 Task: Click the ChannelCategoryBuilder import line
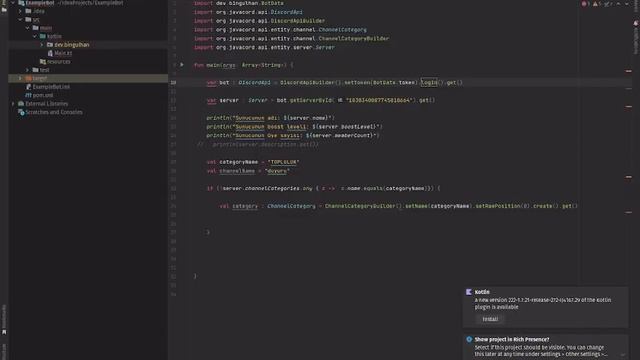pos(291,38)
